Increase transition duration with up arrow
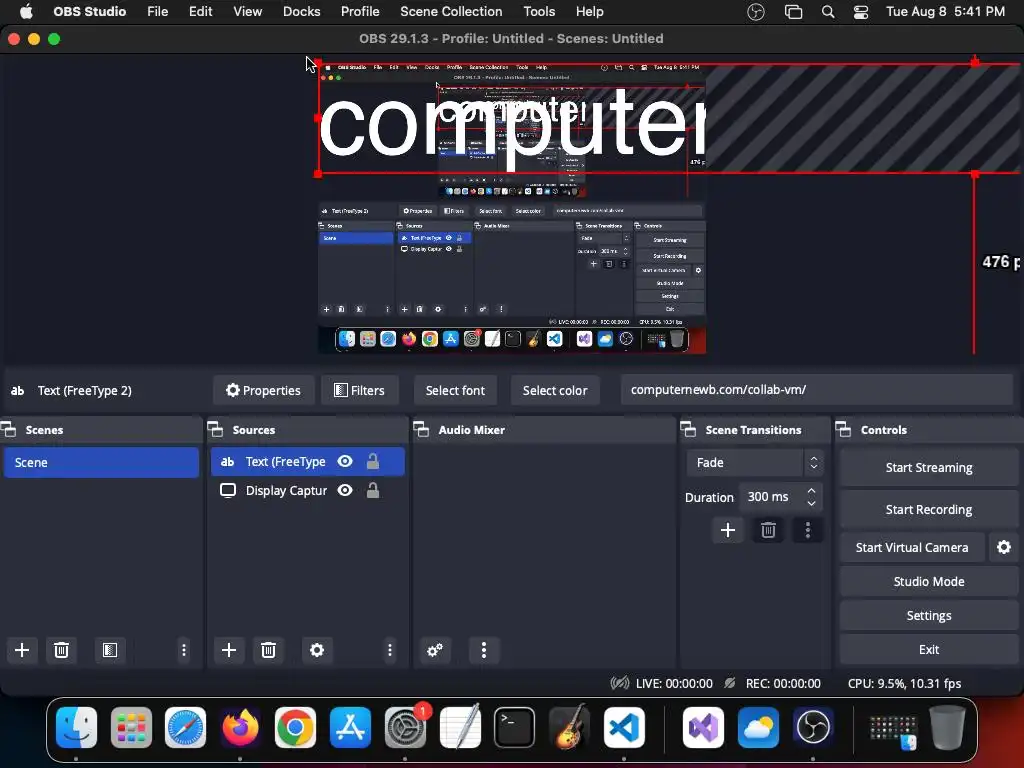The height and width of the screenshot is (768, 1024). [x=811, y=490]
